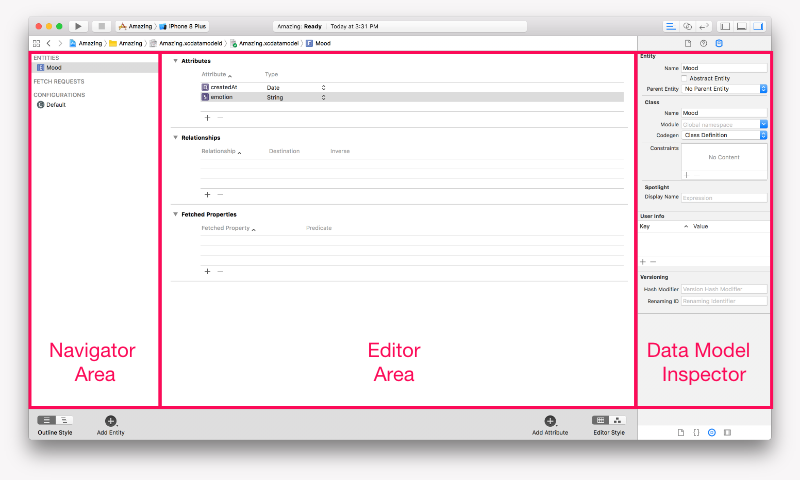Select the emotion attribute row
Screen dimensions: 800x480
point(412,97)
